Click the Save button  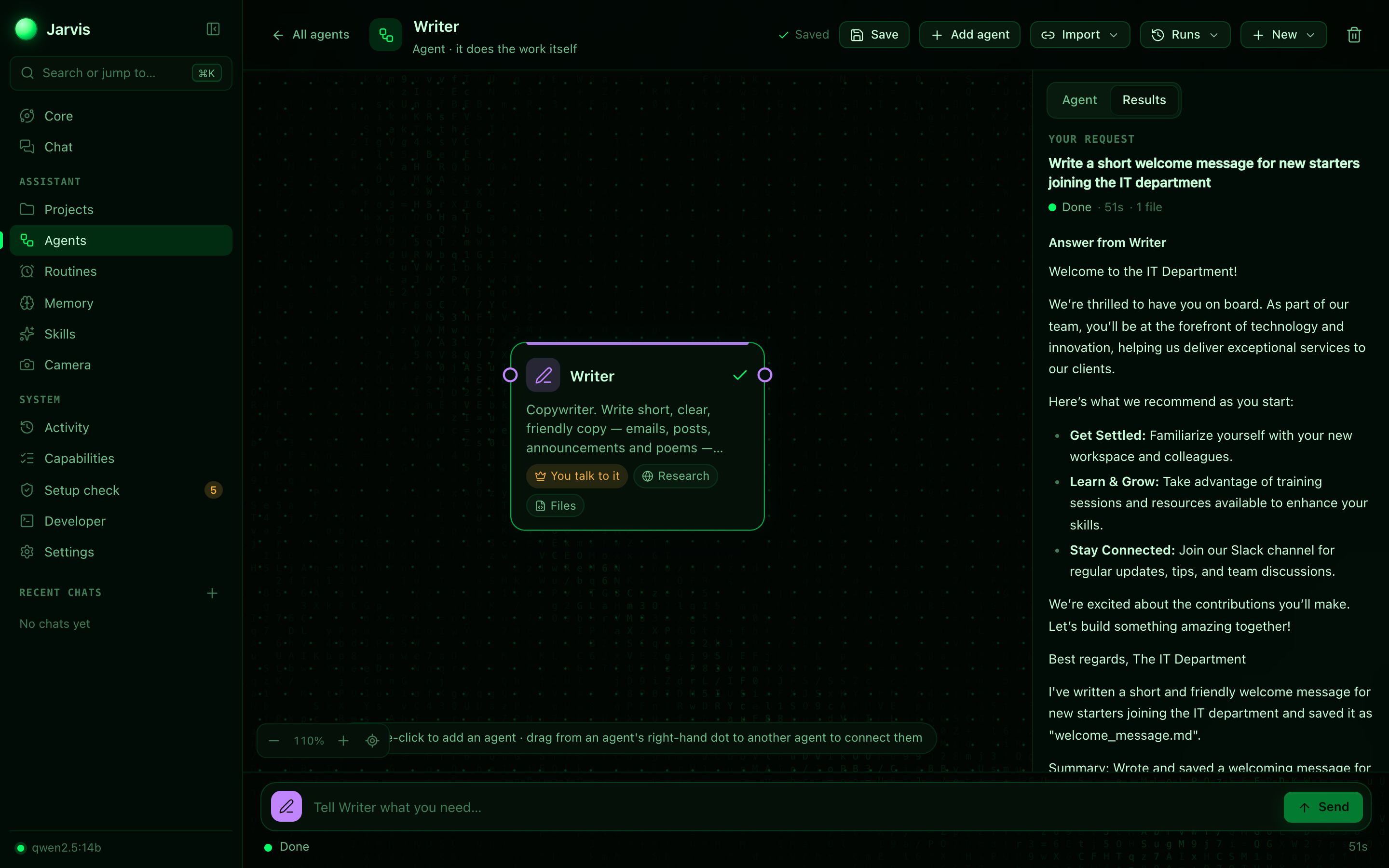coord(874,35)
